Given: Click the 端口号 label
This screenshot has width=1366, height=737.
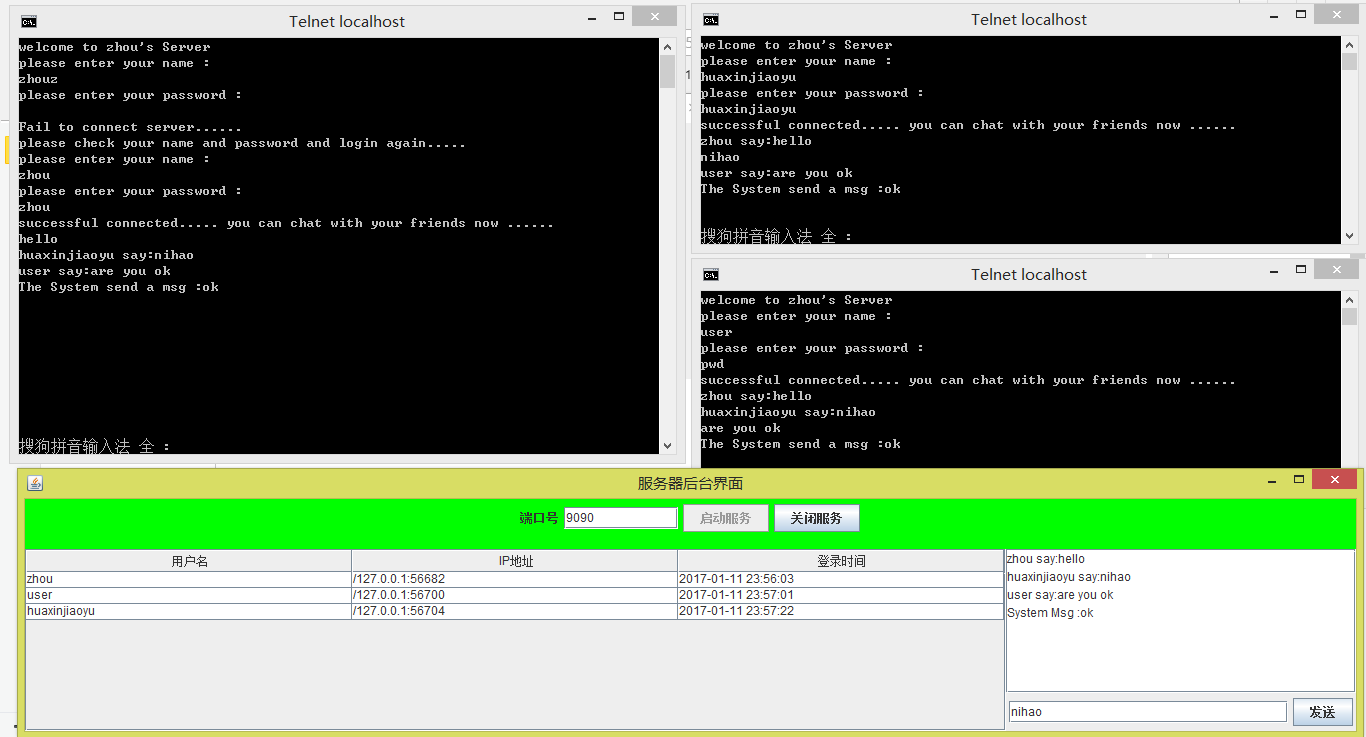Looking at the screenshot, I should coord(538,518).
